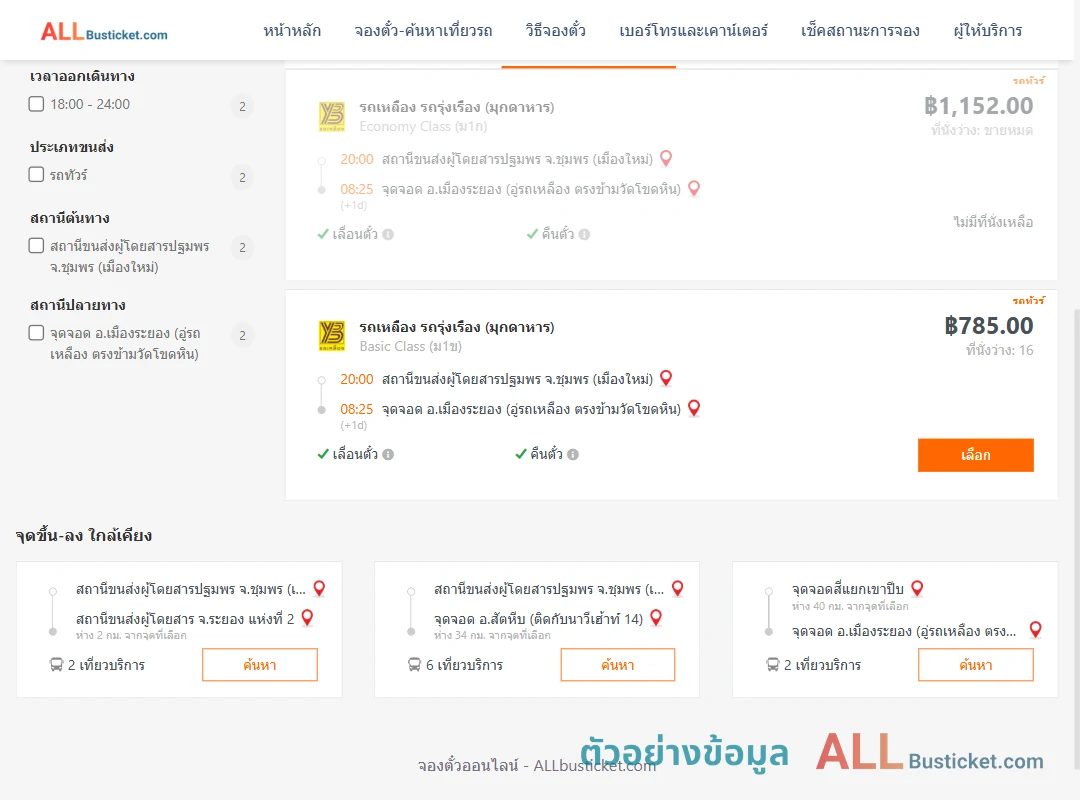The height and width of the screenshot is (800, 1080).
Task: Click the count badge beside 18:00 - 24:00 filter
Action: coord(242,106)
